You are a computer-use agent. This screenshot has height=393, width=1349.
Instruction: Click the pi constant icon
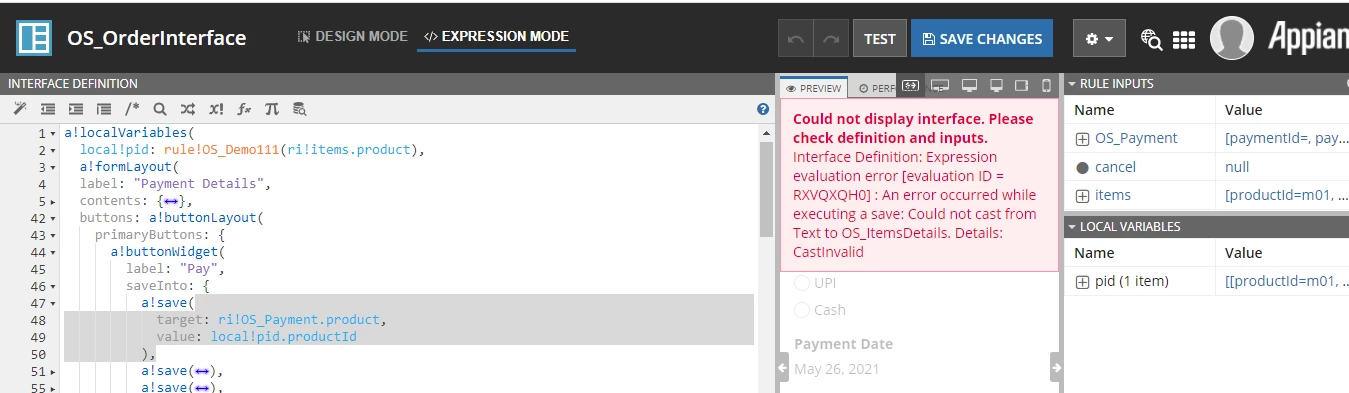(271, 109)
